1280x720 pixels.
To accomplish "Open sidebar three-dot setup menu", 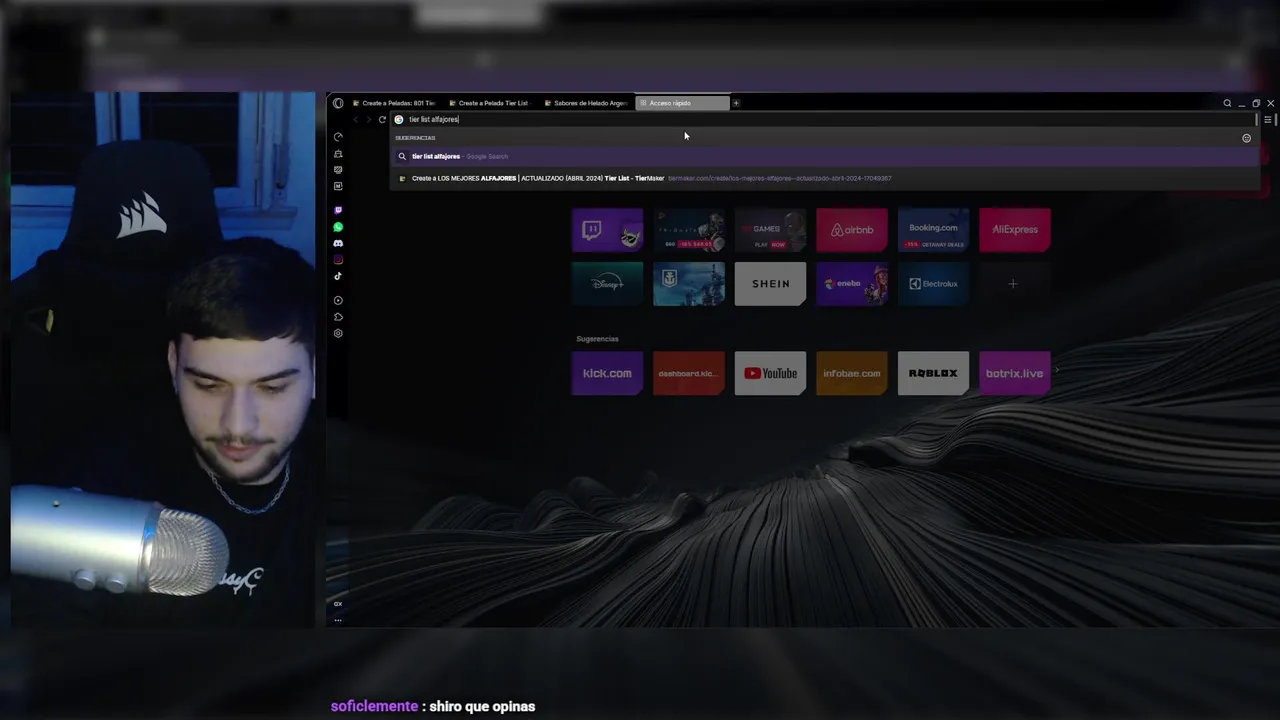I will point(338,620).
